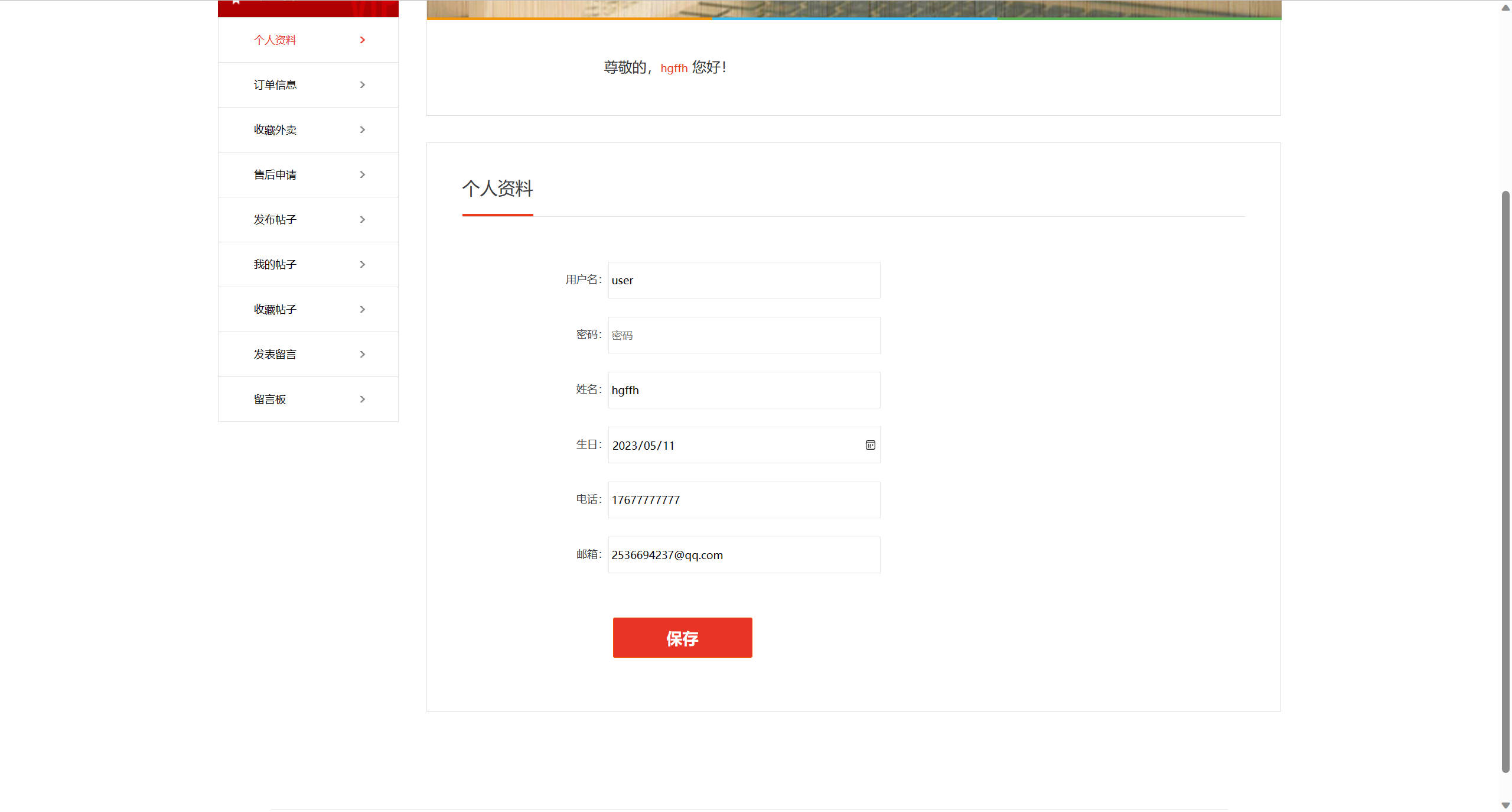Expand the 我的帖子 section arrow
1512x812 pixels.
click(x=362, y=264)
